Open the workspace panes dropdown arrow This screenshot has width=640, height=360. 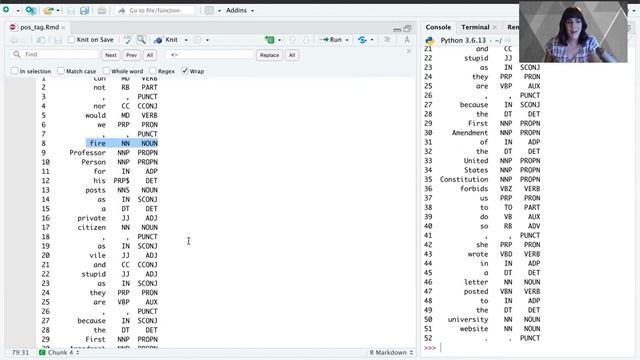[219, 10]
